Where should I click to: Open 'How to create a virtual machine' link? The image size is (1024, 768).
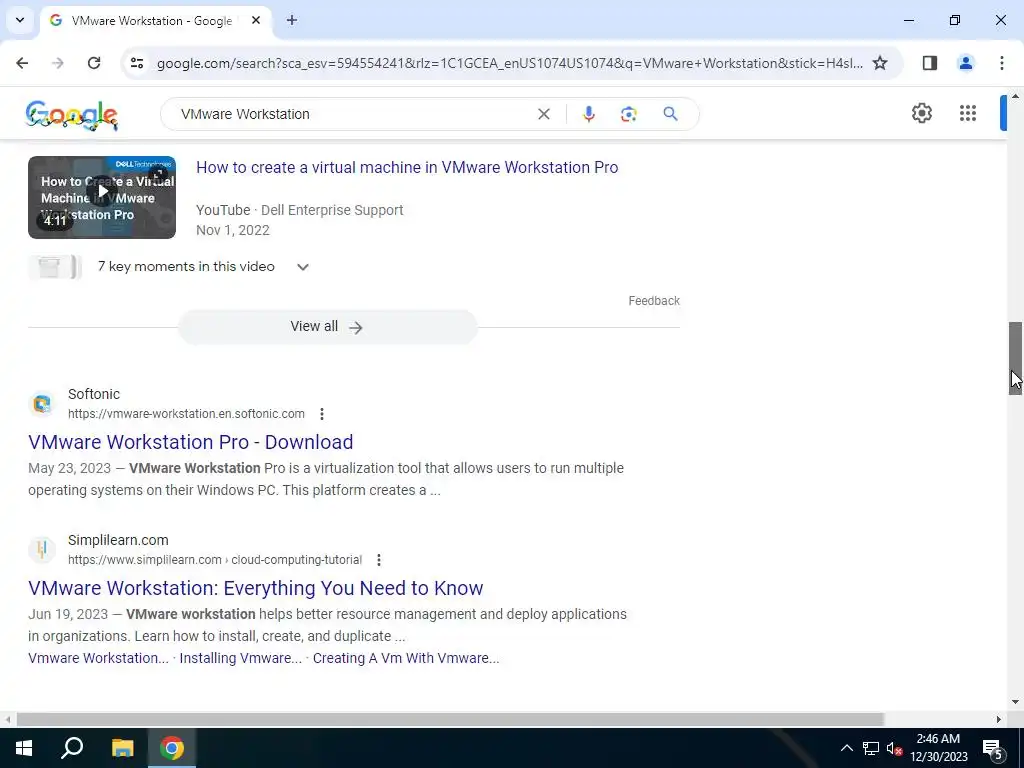point(407,167)
